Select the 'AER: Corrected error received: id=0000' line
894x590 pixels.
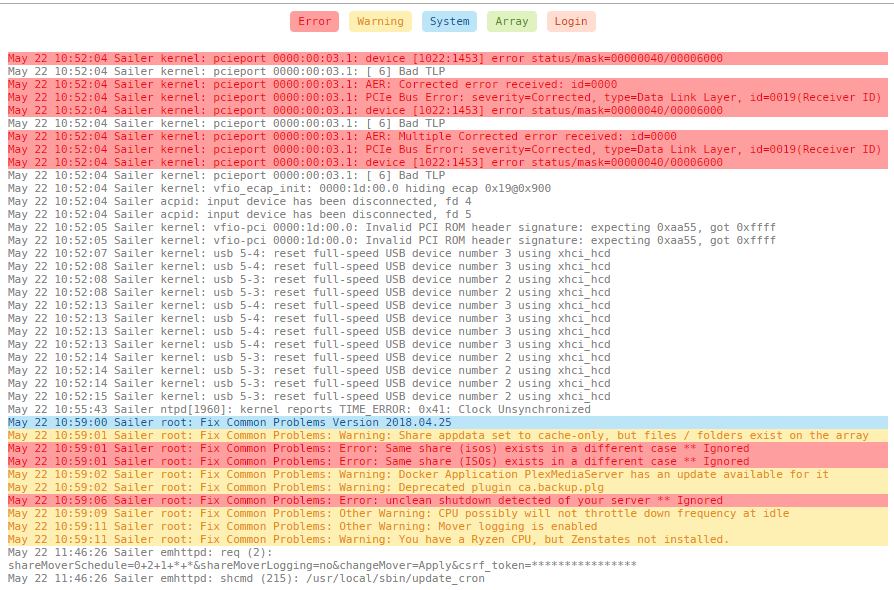click(448, 84)
